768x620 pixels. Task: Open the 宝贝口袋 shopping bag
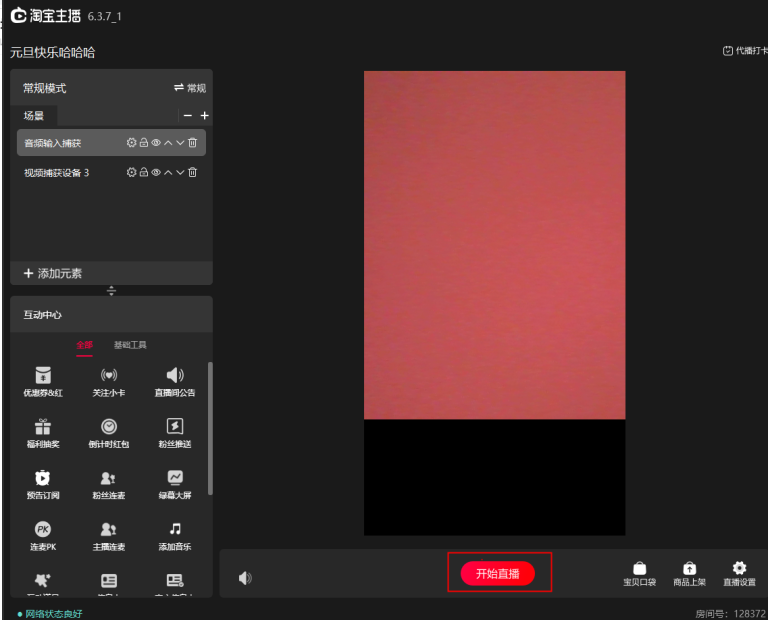[x=639, y=574]
